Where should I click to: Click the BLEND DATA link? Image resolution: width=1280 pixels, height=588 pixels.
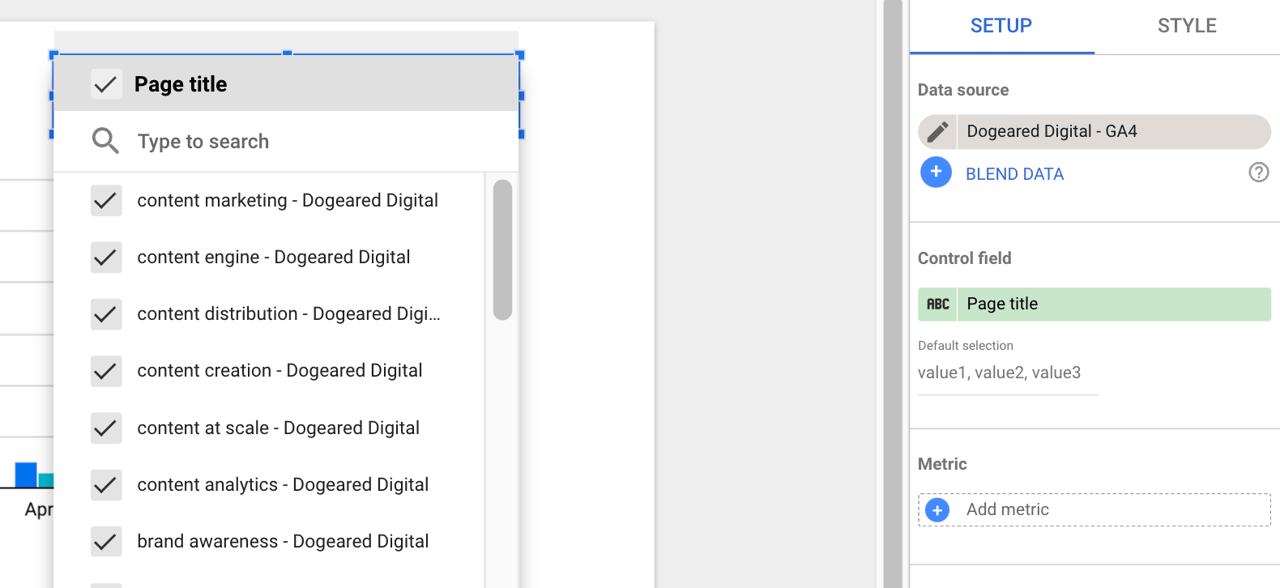click(1014, 172)
